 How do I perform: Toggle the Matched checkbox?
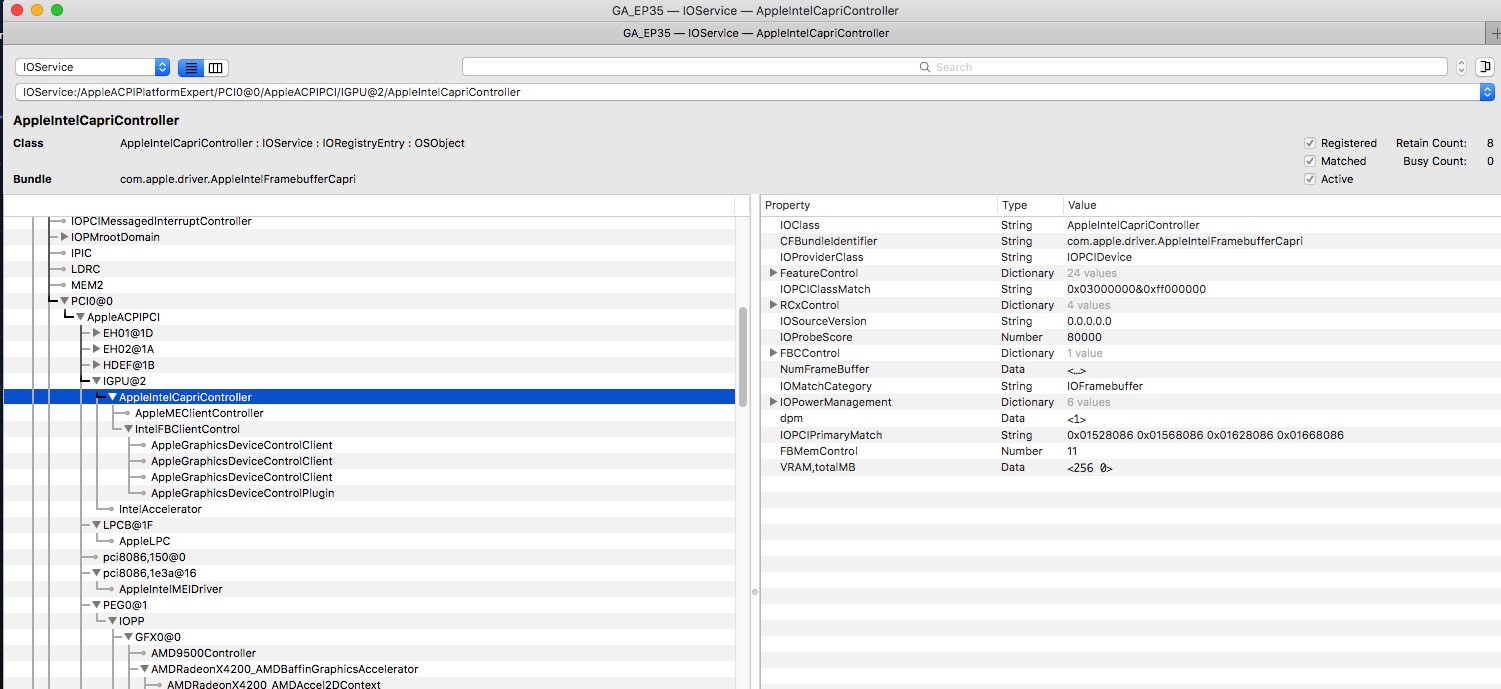click(x=1310, y=161)
